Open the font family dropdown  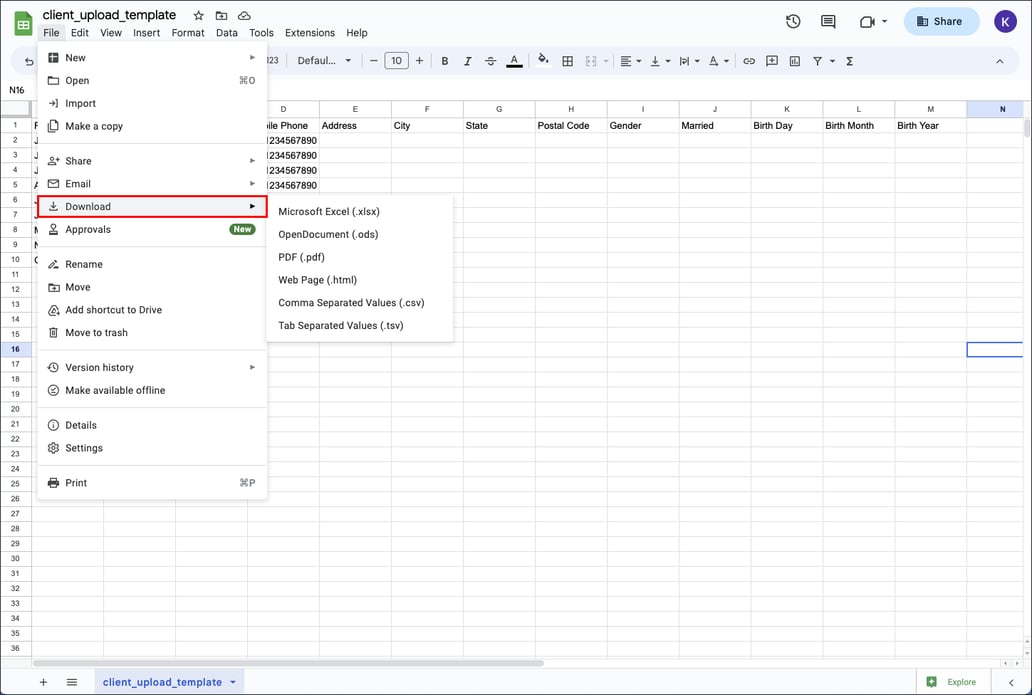[x=324, y=61]
